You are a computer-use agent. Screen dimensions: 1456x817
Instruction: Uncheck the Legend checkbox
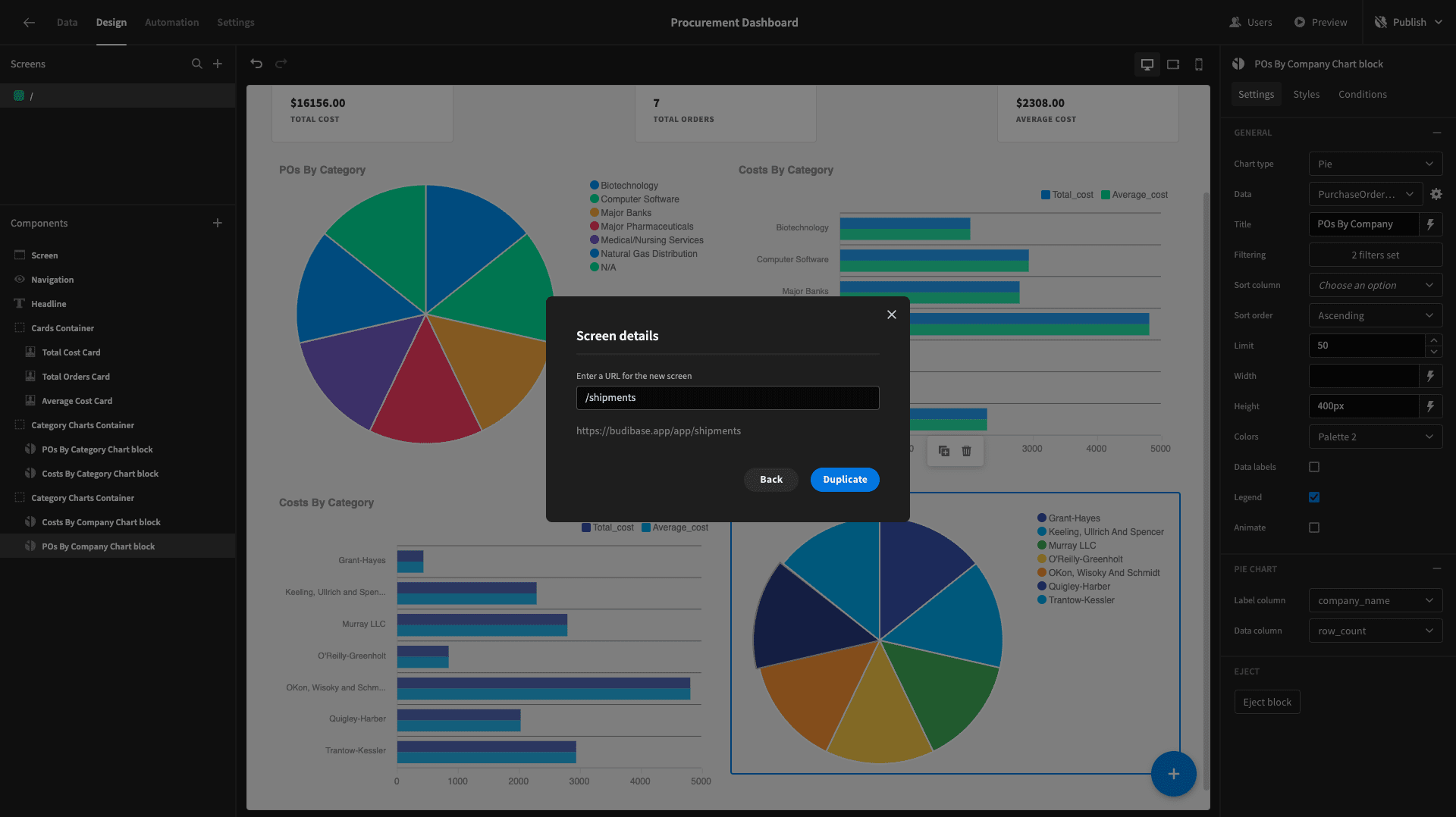pos(1314,497)
